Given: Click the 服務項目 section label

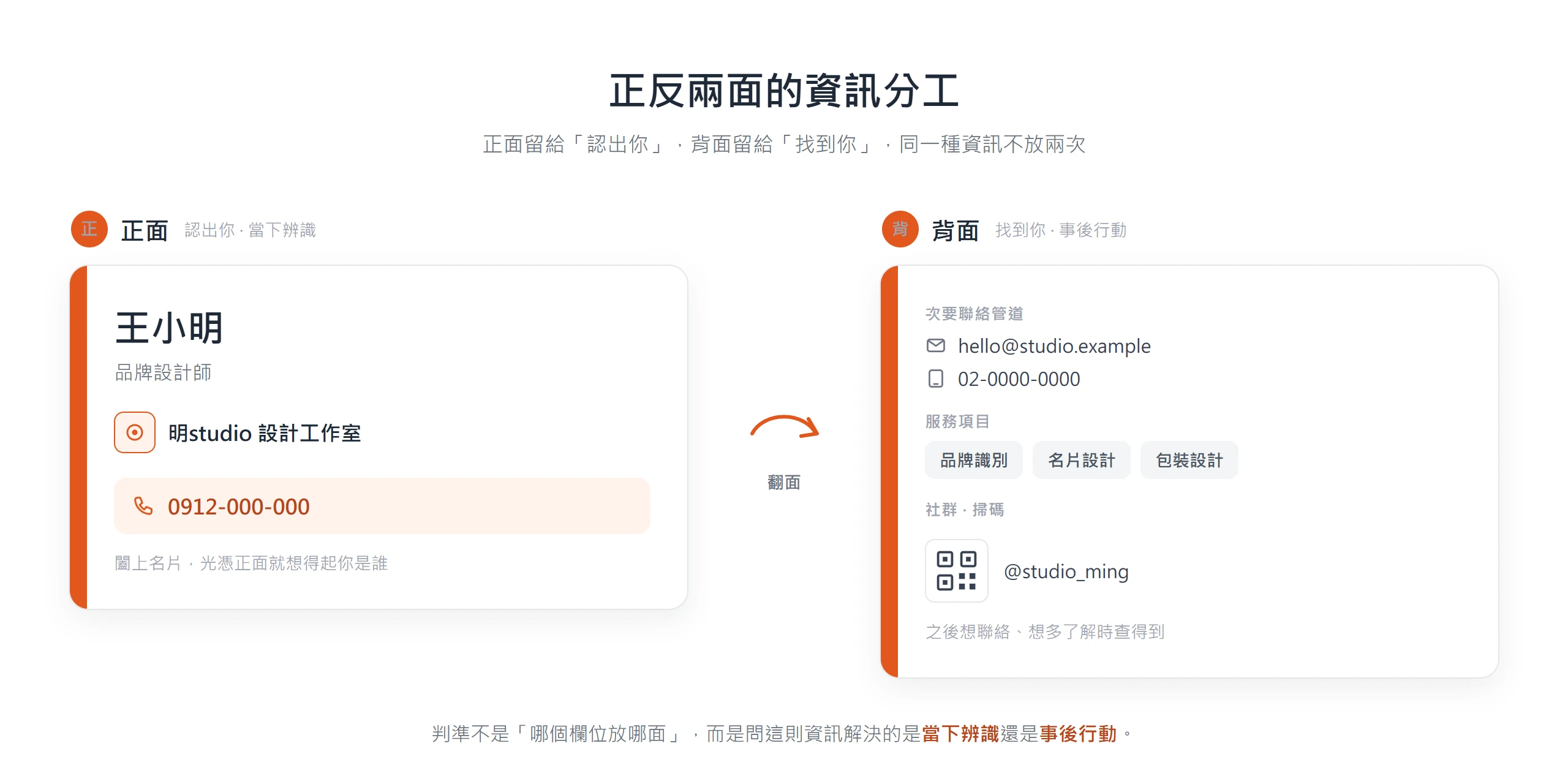Looking at the screenshot, I should point(957,421).
